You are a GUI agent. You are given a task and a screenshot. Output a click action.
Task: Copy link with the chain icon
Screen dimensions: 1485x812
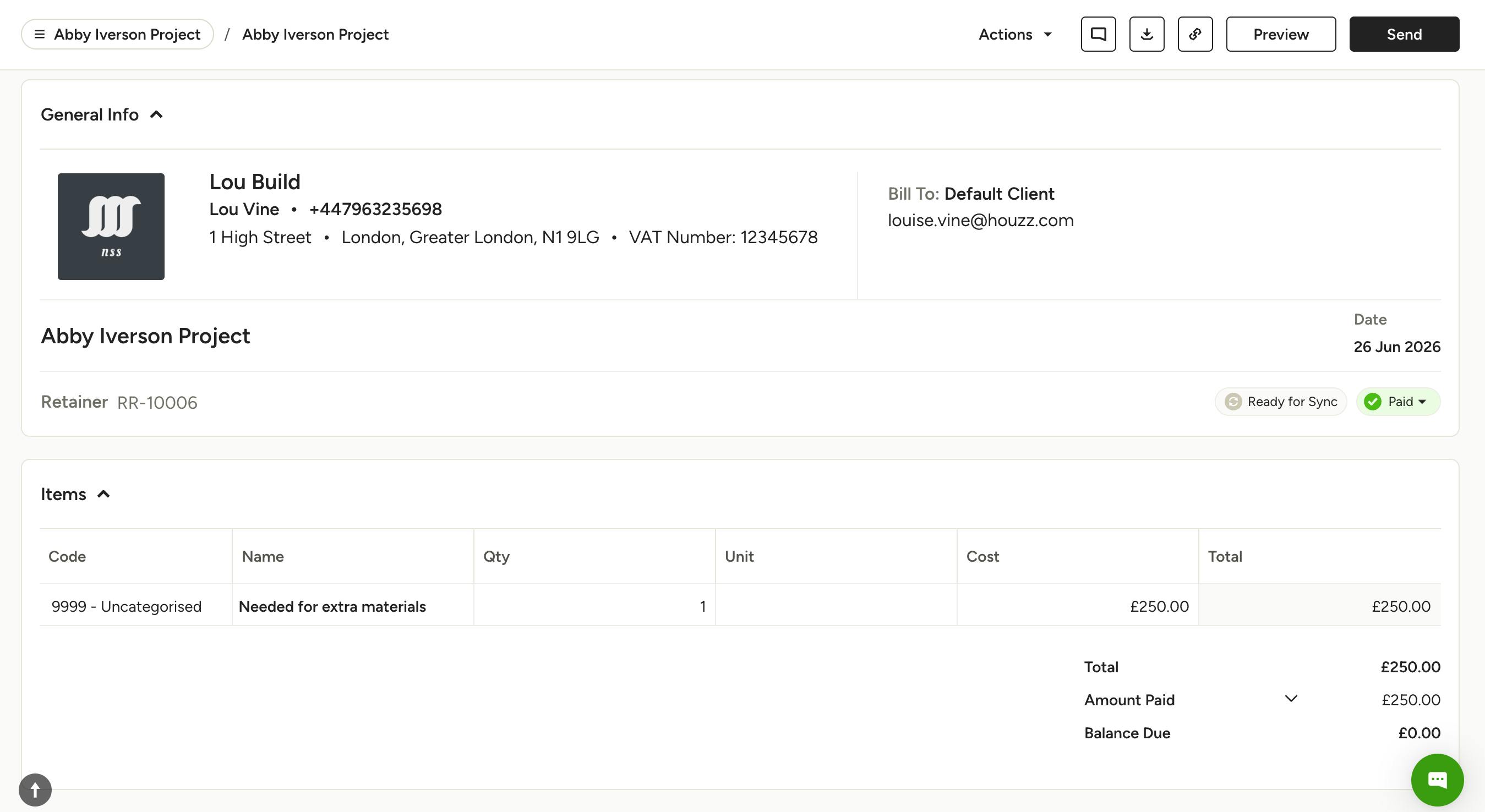click(x=1195, y=34)
